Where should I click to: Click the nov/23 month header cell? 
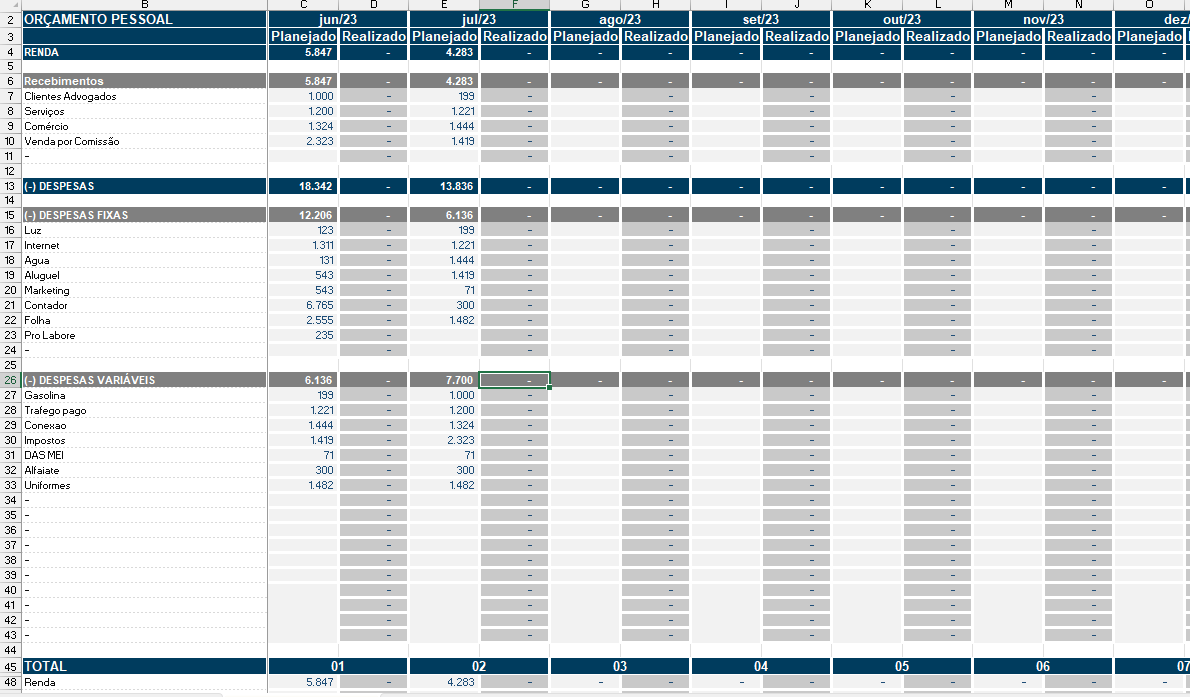click(1042, 19)
